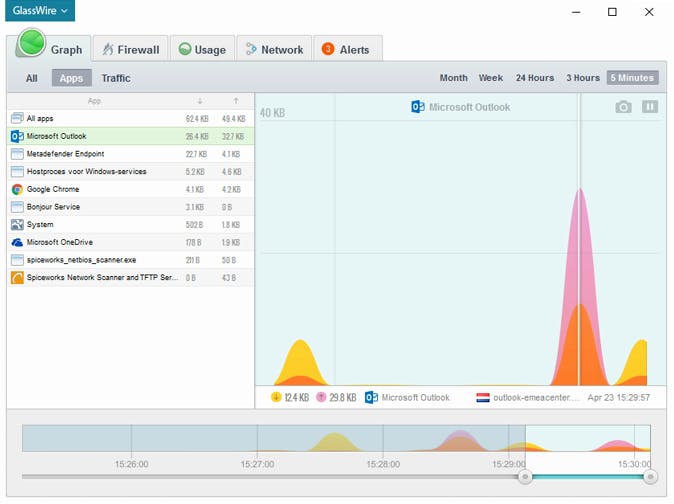The height and width of the screenshot is (504, 674).
Task: Click the 15:26:00 timeline marker
Action: pos(131,464)
